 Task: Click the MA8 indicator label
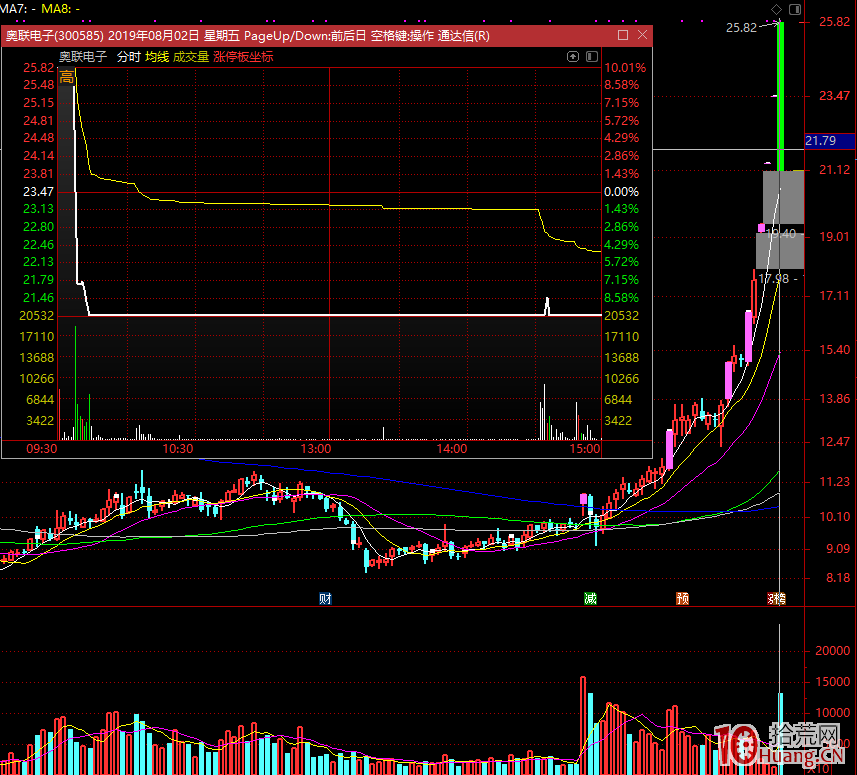[x=60, y=9]
